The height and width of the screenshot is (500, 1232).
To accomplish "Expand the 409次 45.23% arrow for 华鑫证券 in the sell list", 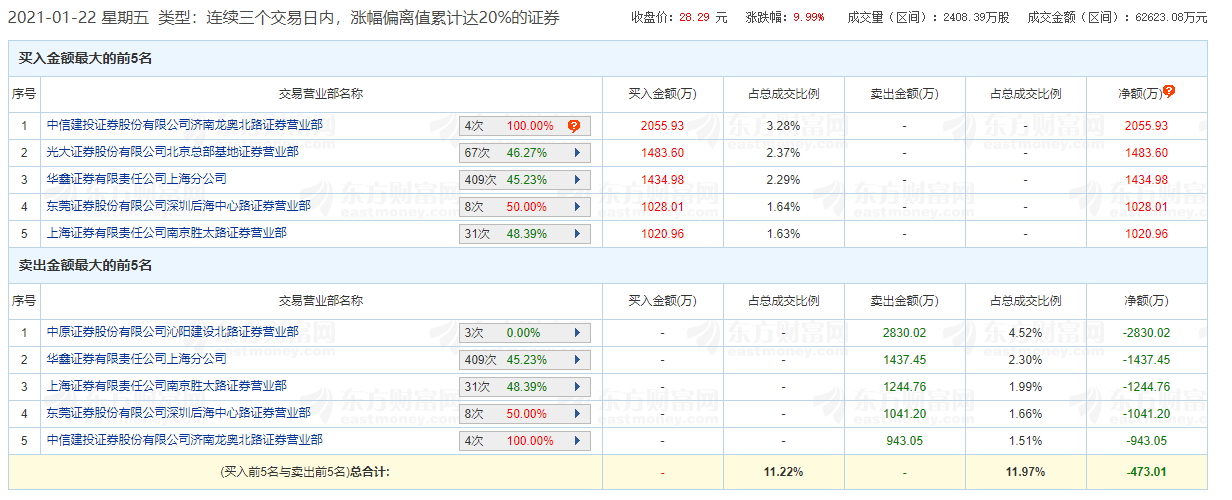I will [577, 360].
